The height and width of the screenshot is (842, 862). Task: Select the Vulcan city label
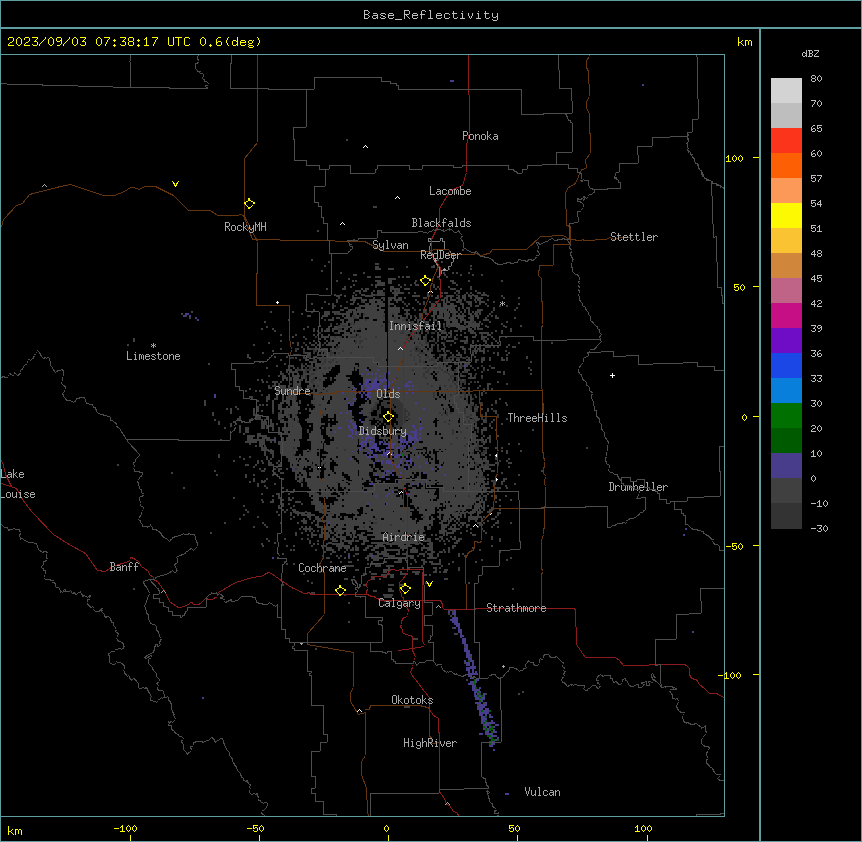(543, 792)
